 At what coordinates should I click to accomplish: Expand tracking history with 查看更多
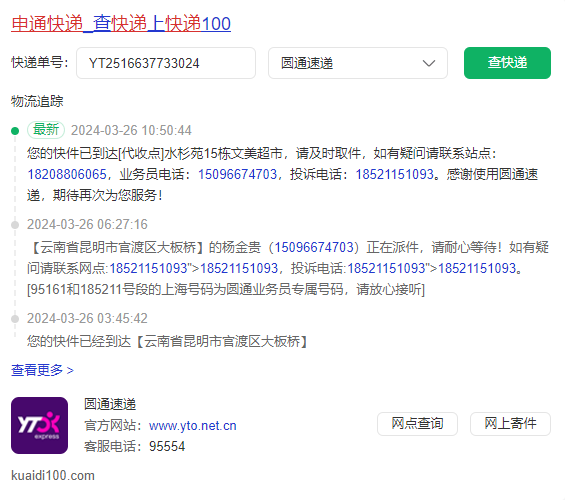[x=42, y=370]
